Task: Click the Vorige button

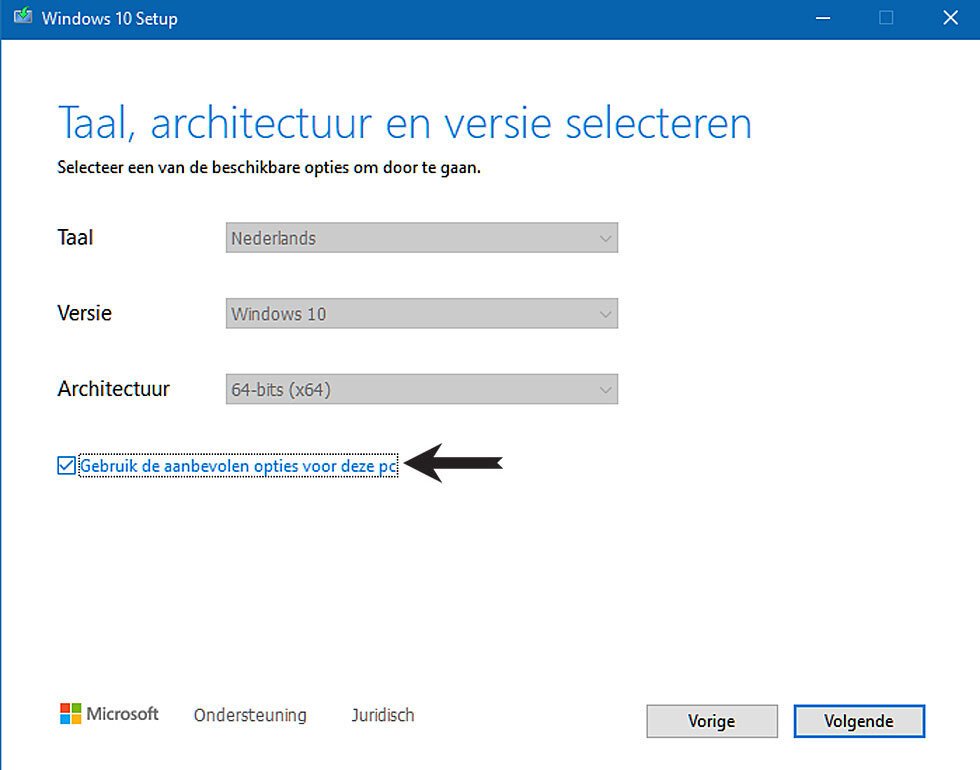Action: coord(712,721)
